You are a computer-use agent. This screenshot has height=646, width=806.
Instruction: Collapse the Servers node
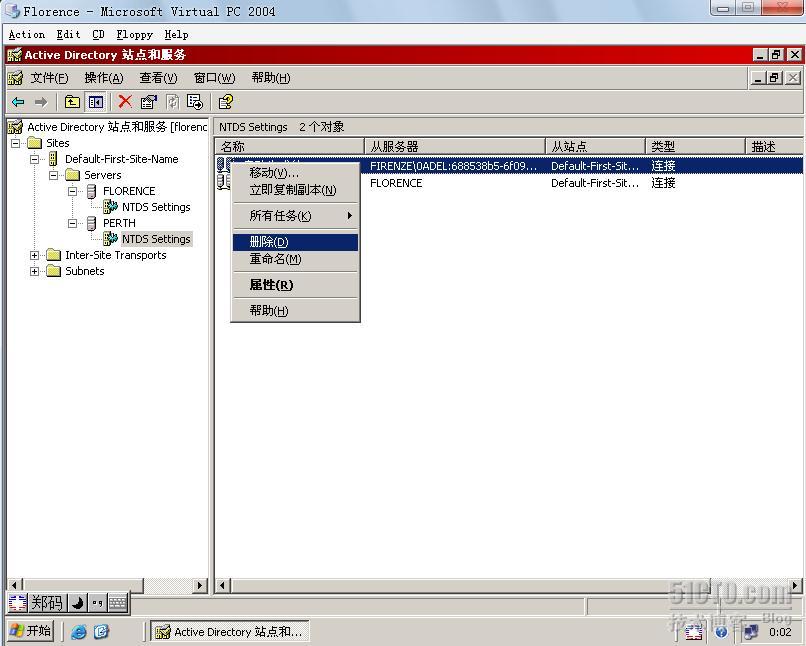pyautogui.click(x=53, y=175)
